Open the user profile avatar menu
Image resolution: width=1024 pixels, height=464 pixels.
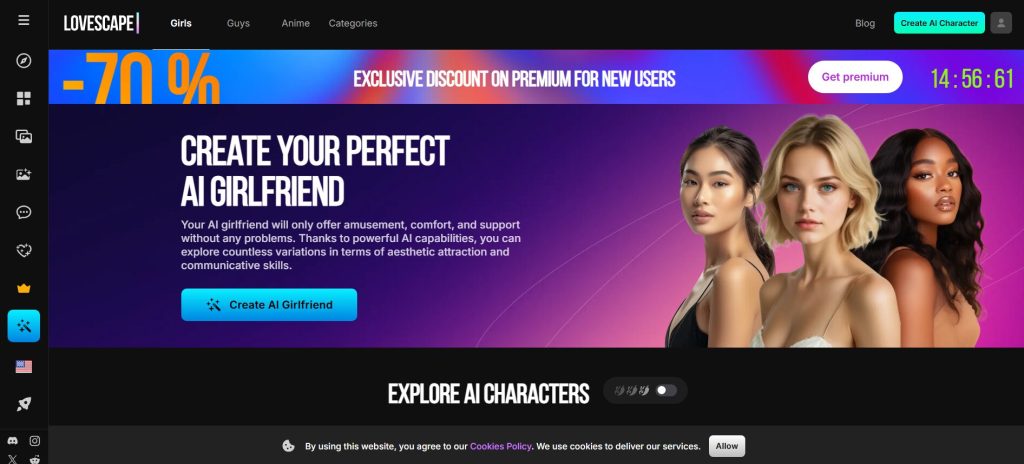[1000, 23]
